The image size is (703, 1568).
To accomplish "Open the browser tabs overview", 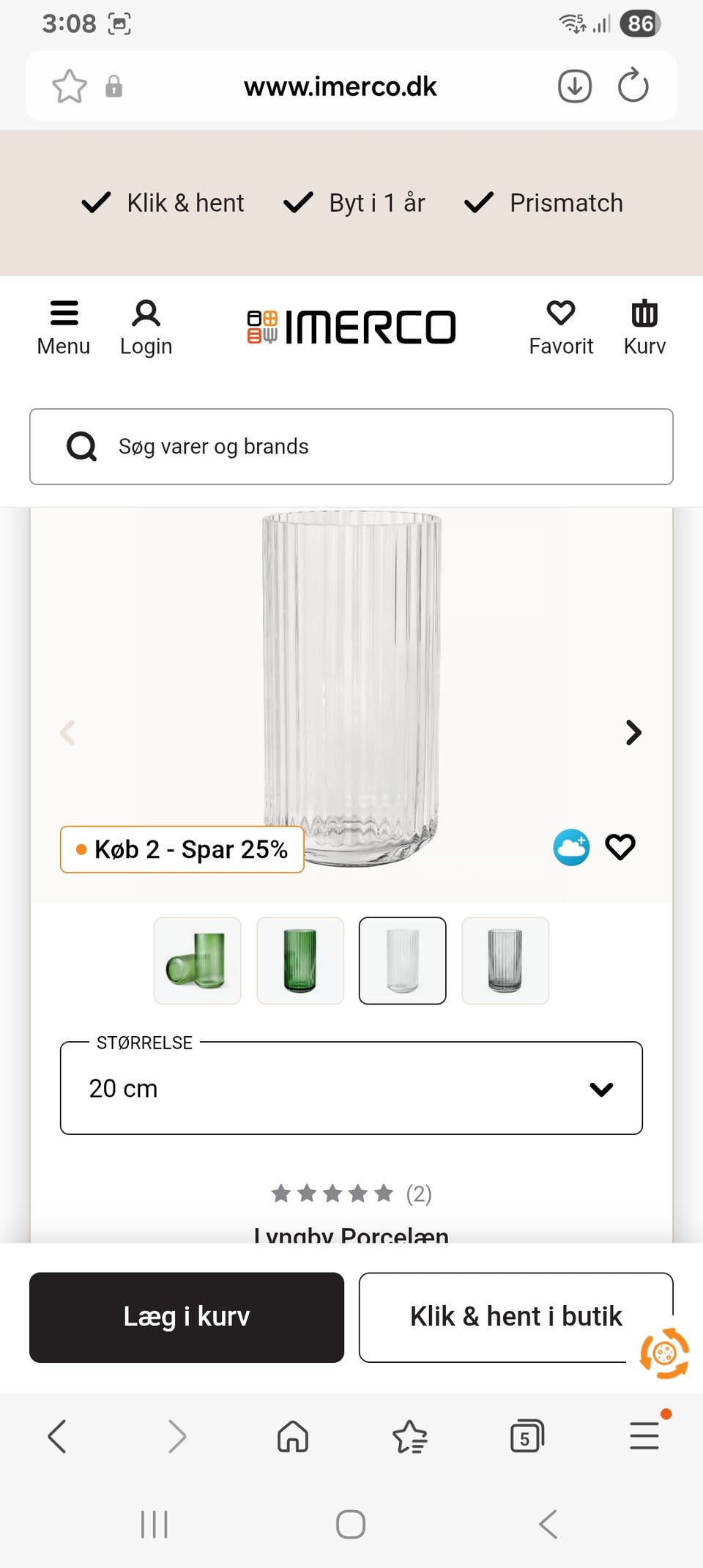I will tap(527, 1436).
